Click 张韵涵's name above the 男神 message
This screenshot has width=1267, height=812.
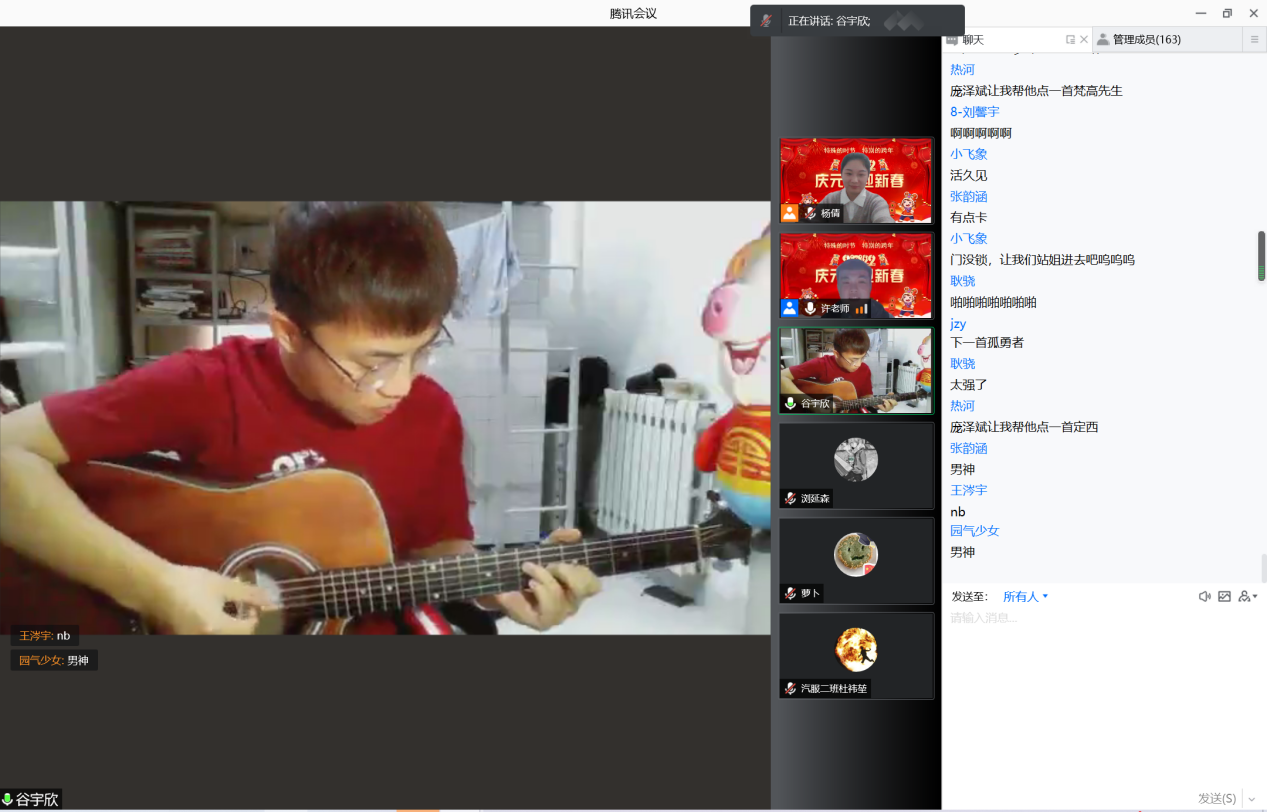coord(968,448)
